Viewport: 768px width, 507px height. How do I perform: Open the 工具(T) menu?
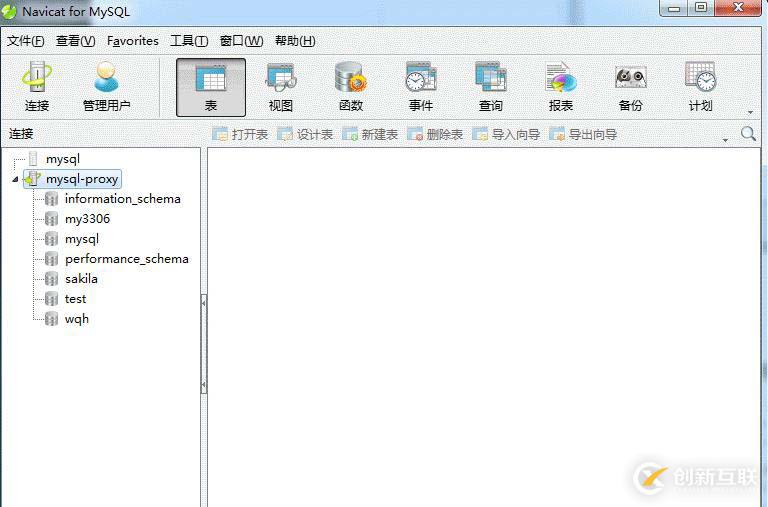(189, 41)
